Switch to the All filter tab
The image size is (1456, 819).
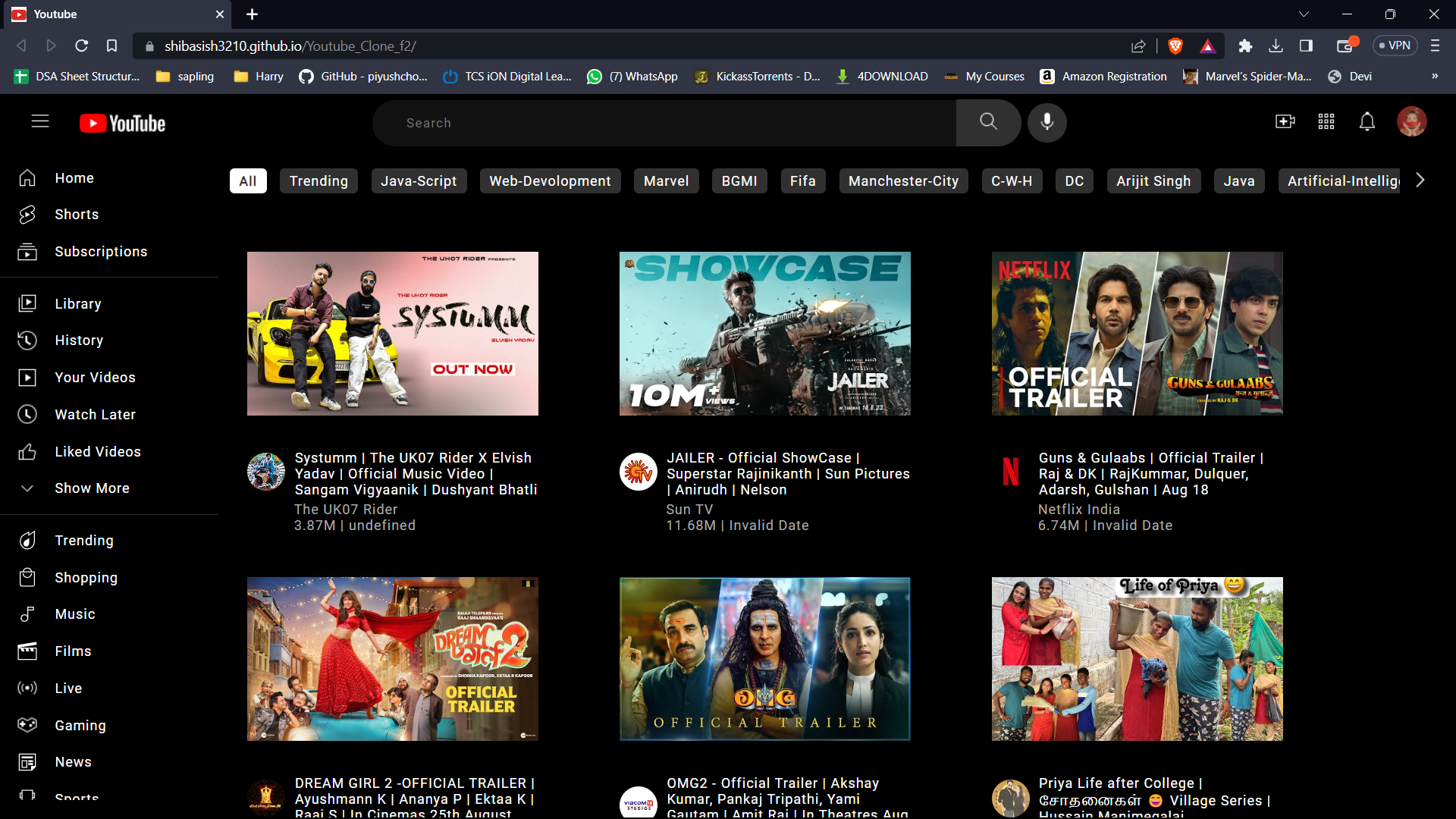pos(247,180)
